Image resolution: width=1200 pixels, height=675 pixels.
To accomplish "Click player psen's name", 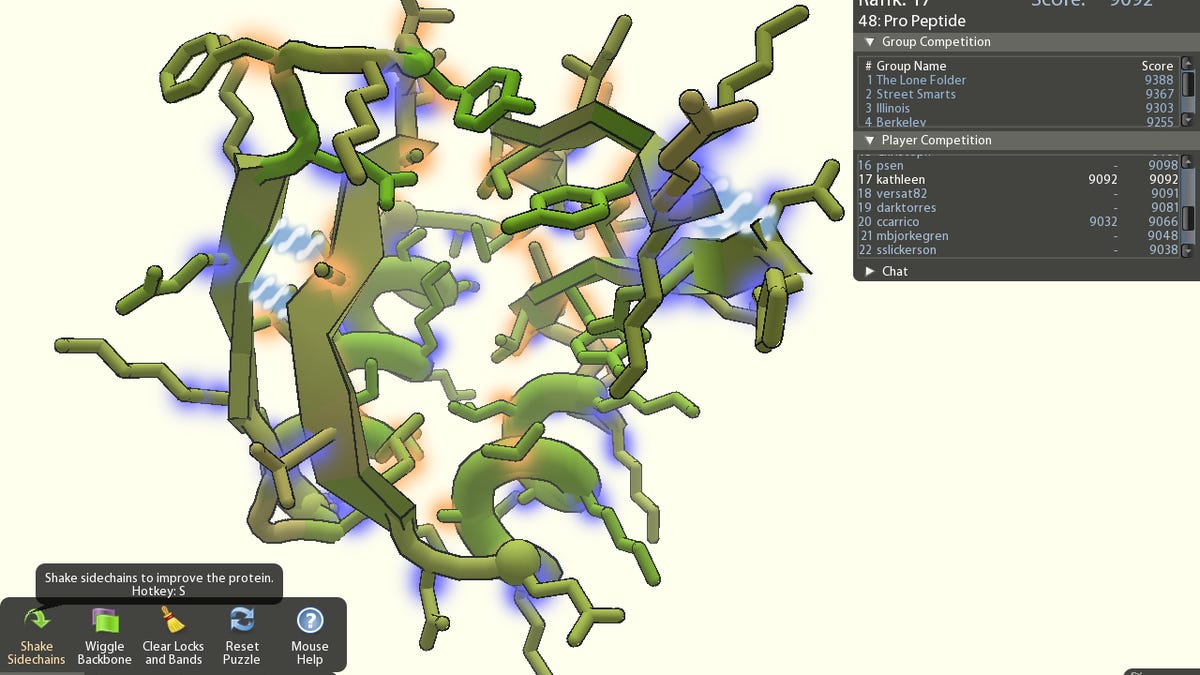I will tap(889, 165).
